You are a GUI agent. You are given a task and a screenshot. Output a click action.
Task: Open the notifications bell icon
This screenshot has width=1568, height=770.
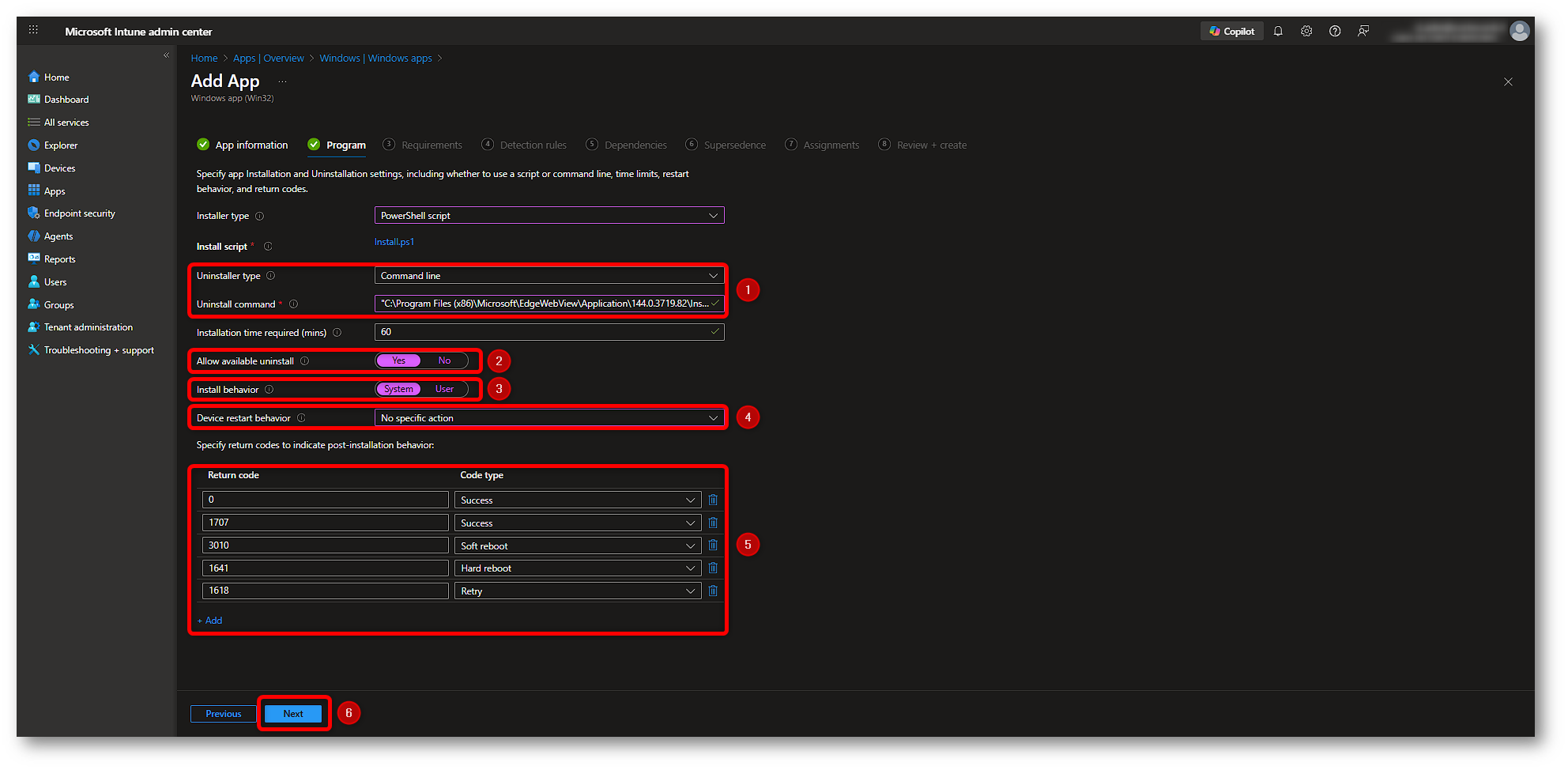1278,32
